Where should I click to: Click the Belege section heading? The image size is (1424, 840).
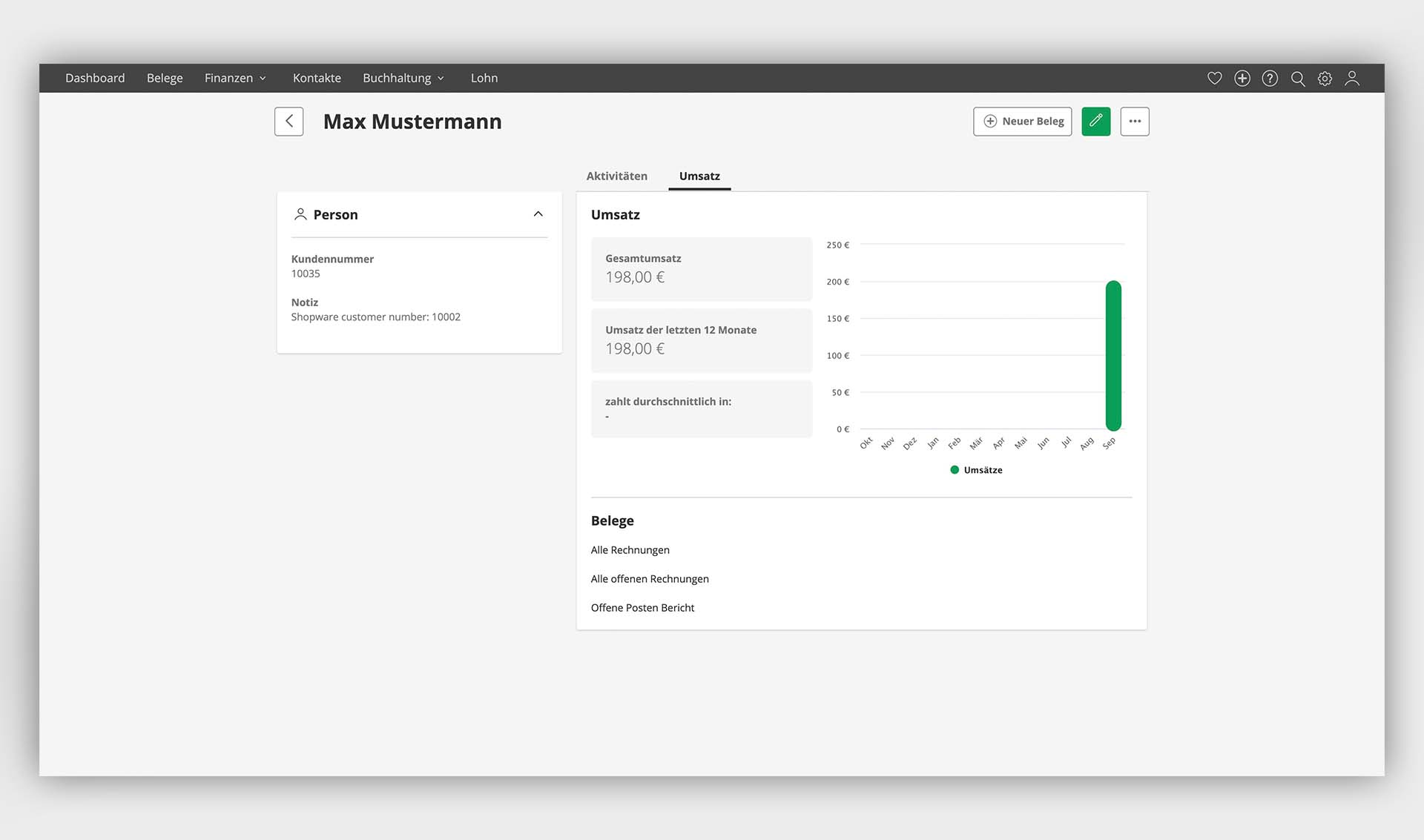(613, 521)
